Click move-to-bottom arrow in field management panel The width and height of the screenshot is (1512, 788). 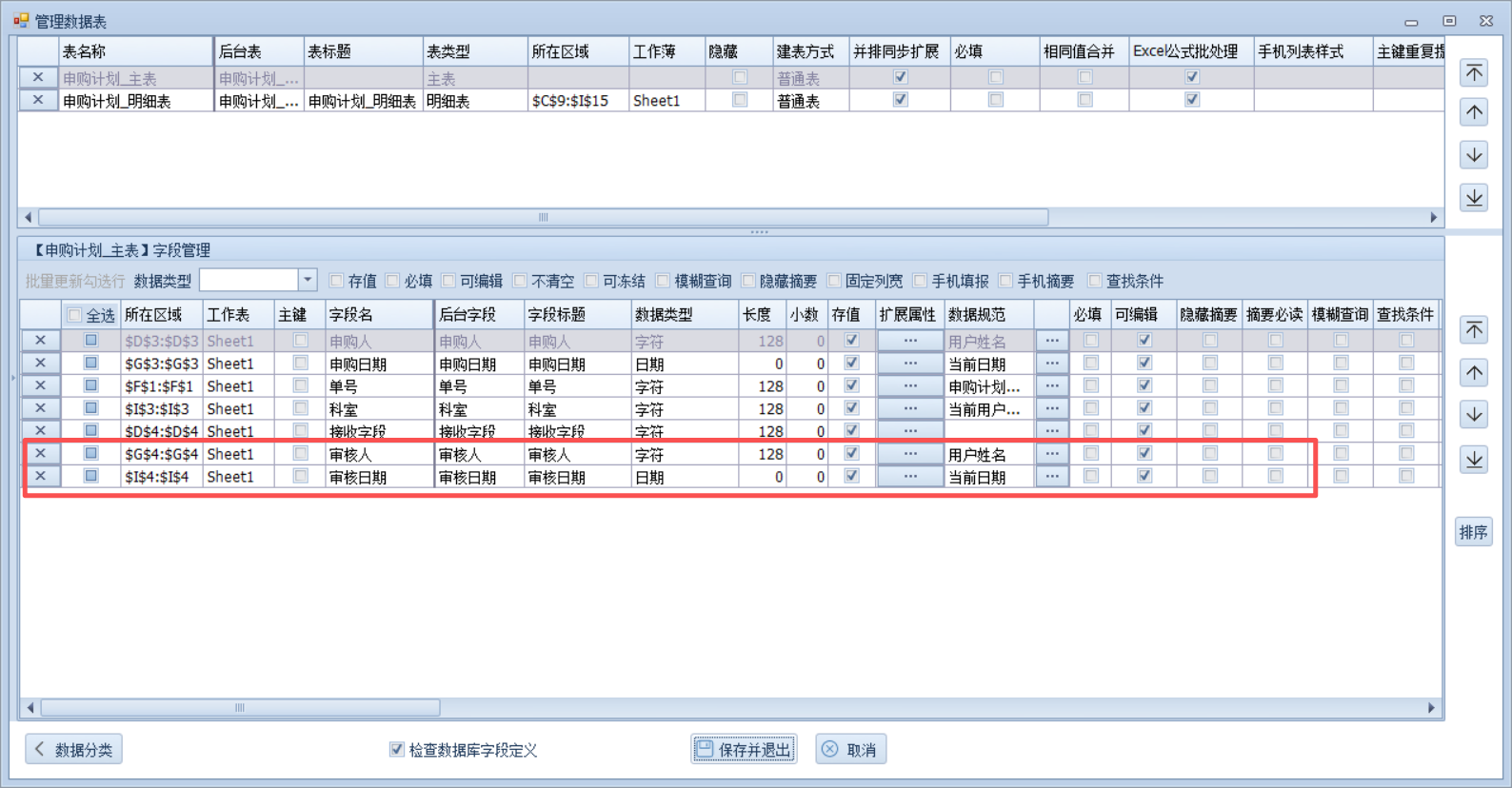point(1474,460)
